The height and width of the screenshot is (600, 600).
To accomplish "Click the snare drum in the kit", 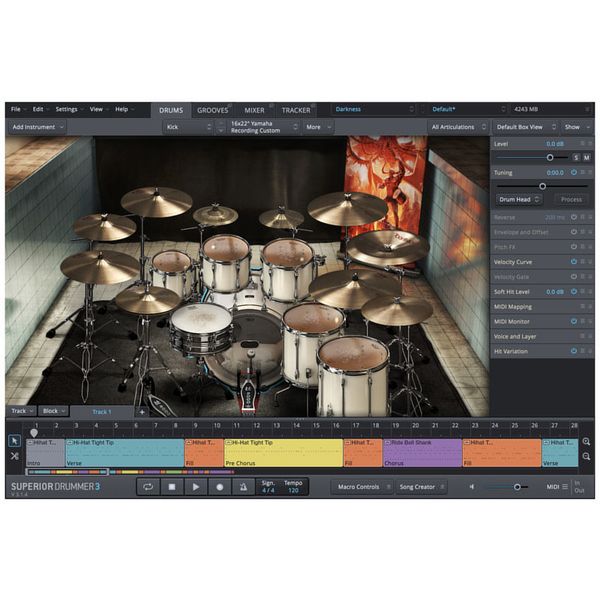I will coord(201,330).
